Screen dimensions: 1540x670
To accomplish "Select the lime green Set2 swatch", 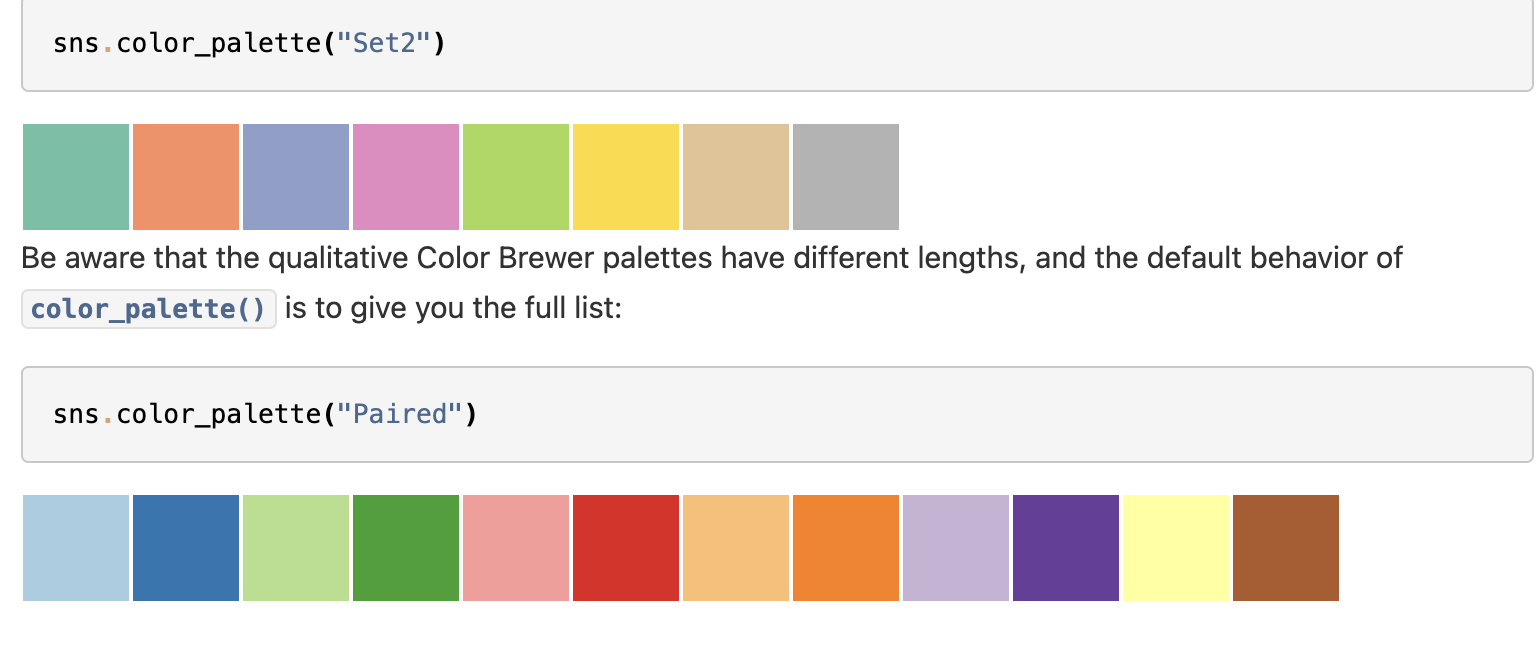I will pyautogui.click(x=516, y=177).
